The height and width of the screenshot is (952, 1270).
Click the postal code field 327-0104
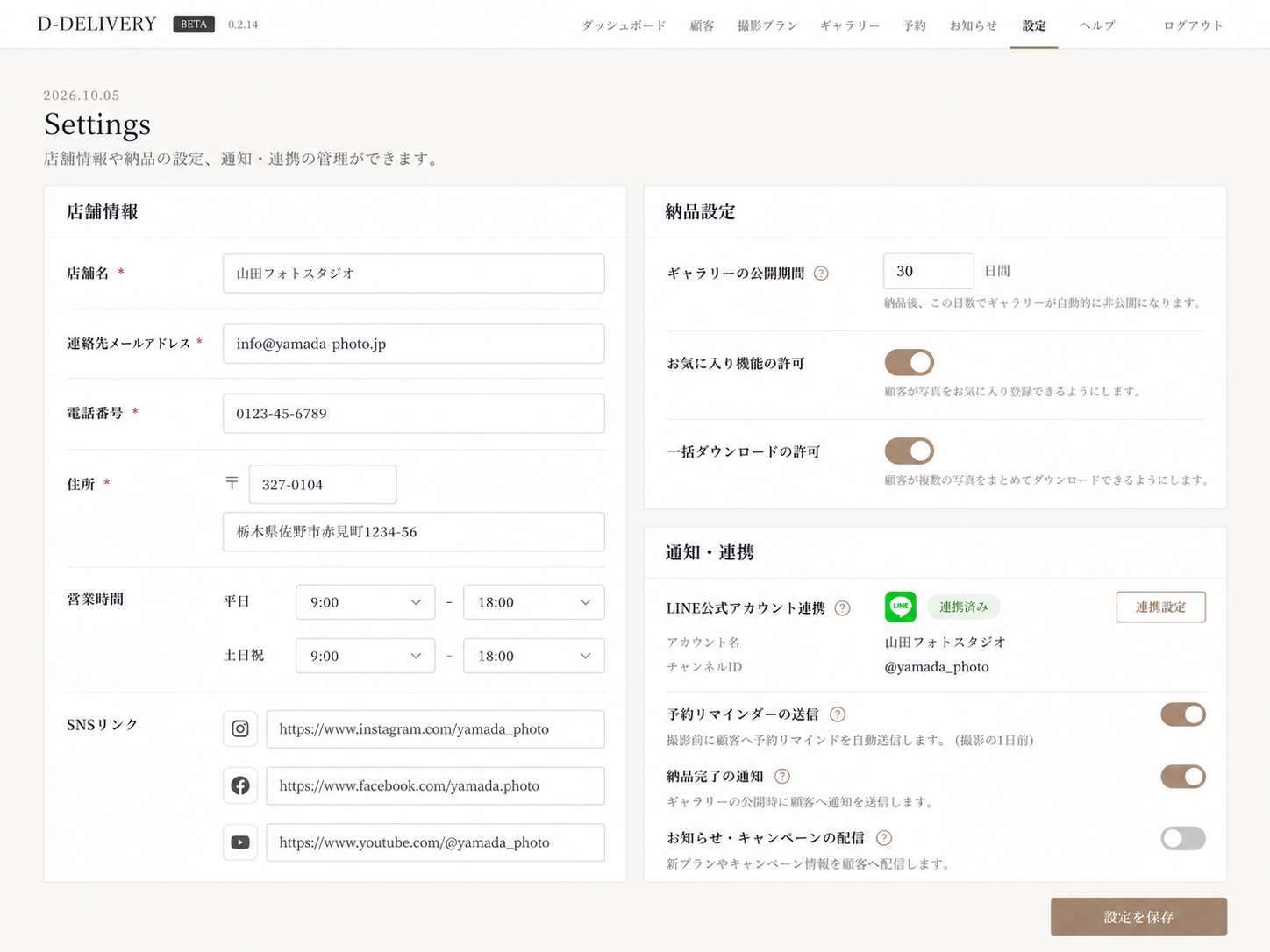point(323,485)
